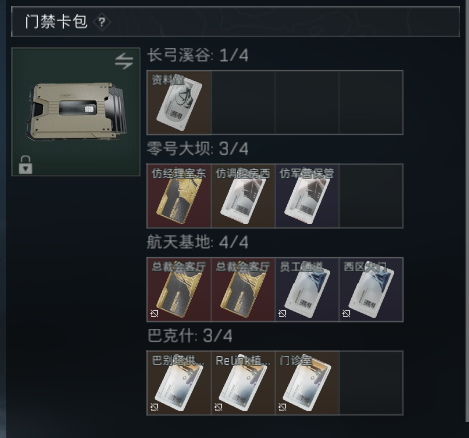Toggle the lock icon on card case
Viewport: 469px width, 438px height.
[x=26, y=165]
